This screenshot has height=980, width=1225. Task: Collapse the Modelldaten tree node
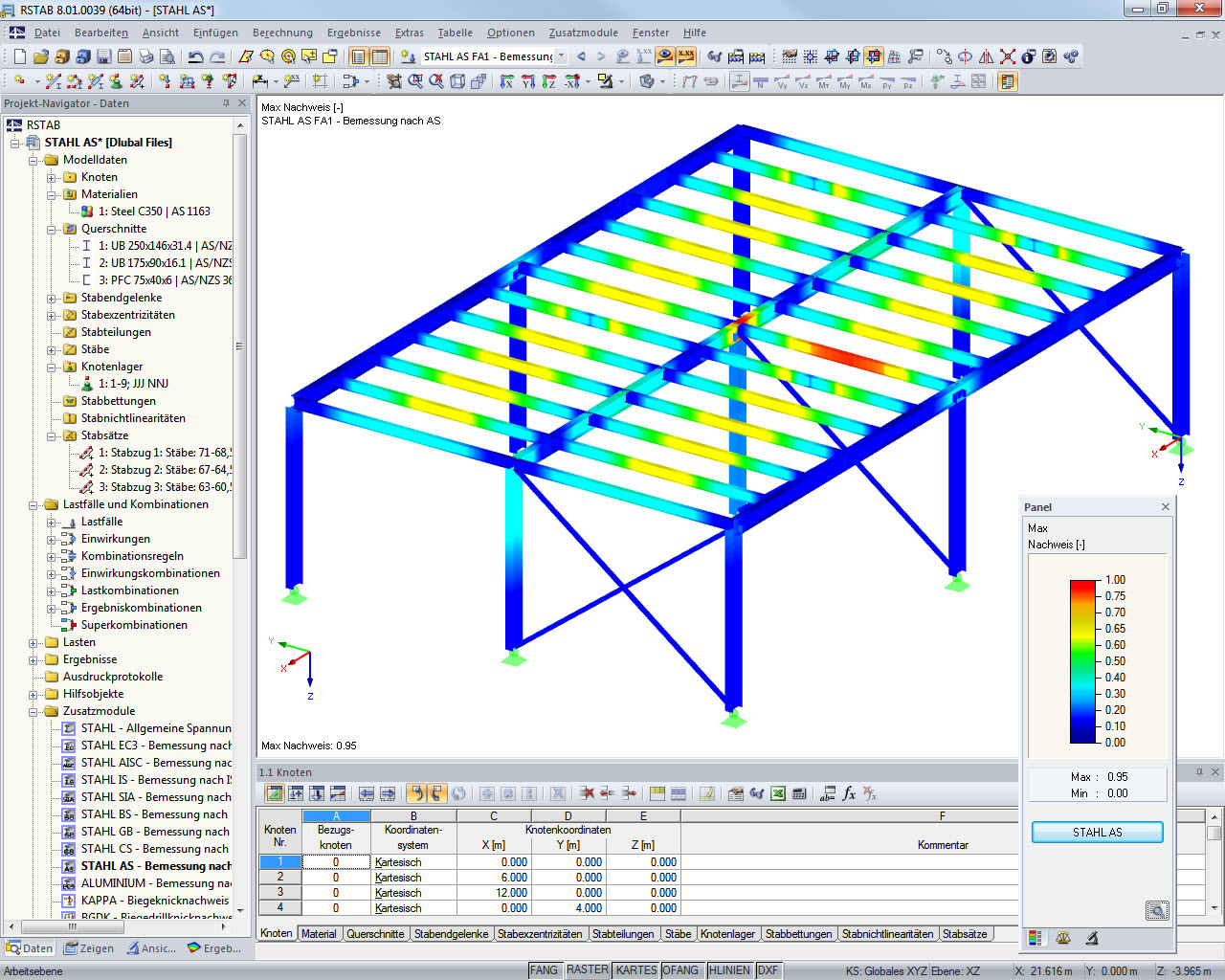click(33, 161)
